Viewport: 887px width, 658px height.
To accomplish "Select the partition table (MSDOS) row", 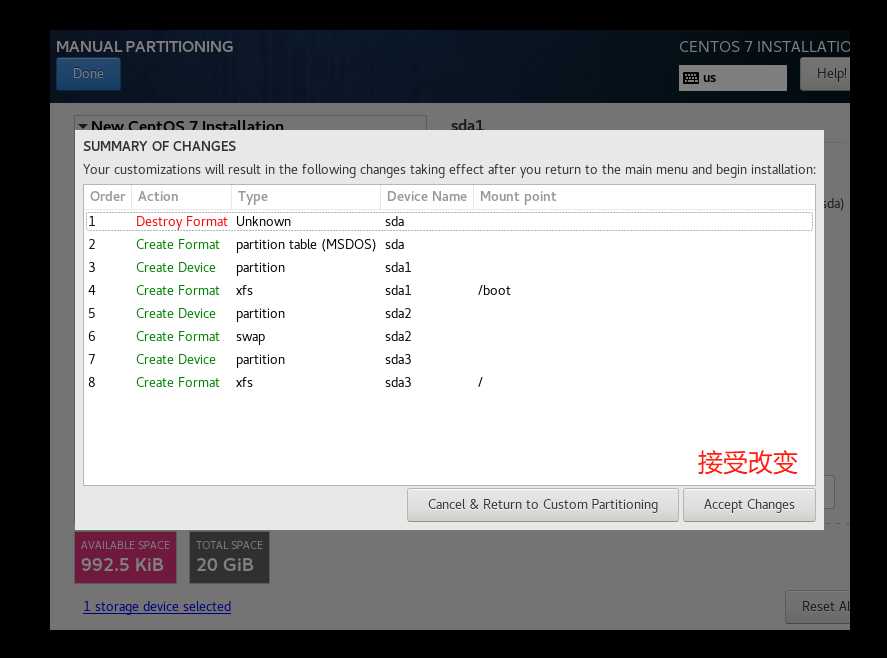I will pyautogui.click(x=449, y=244).
